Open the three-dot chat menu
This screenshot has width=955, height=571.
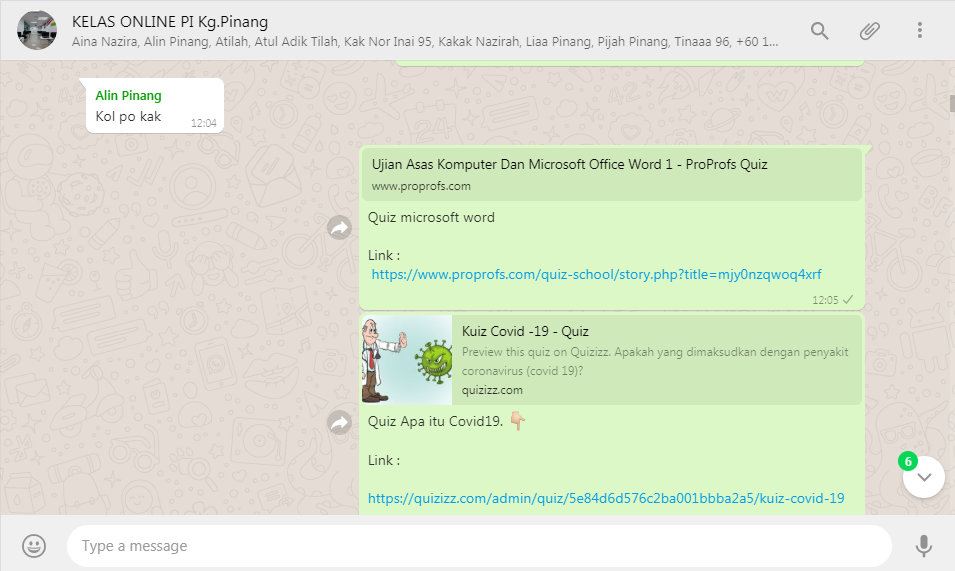pyautogui.click(x=920, y=31)
